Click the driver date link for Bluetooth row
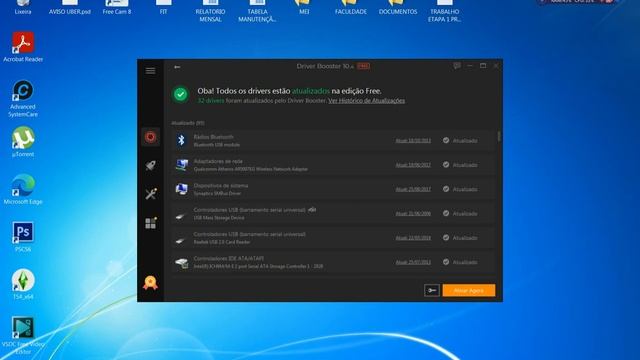Screen dimensions: 640x360 pyautogui.click(x=413, y=141)
